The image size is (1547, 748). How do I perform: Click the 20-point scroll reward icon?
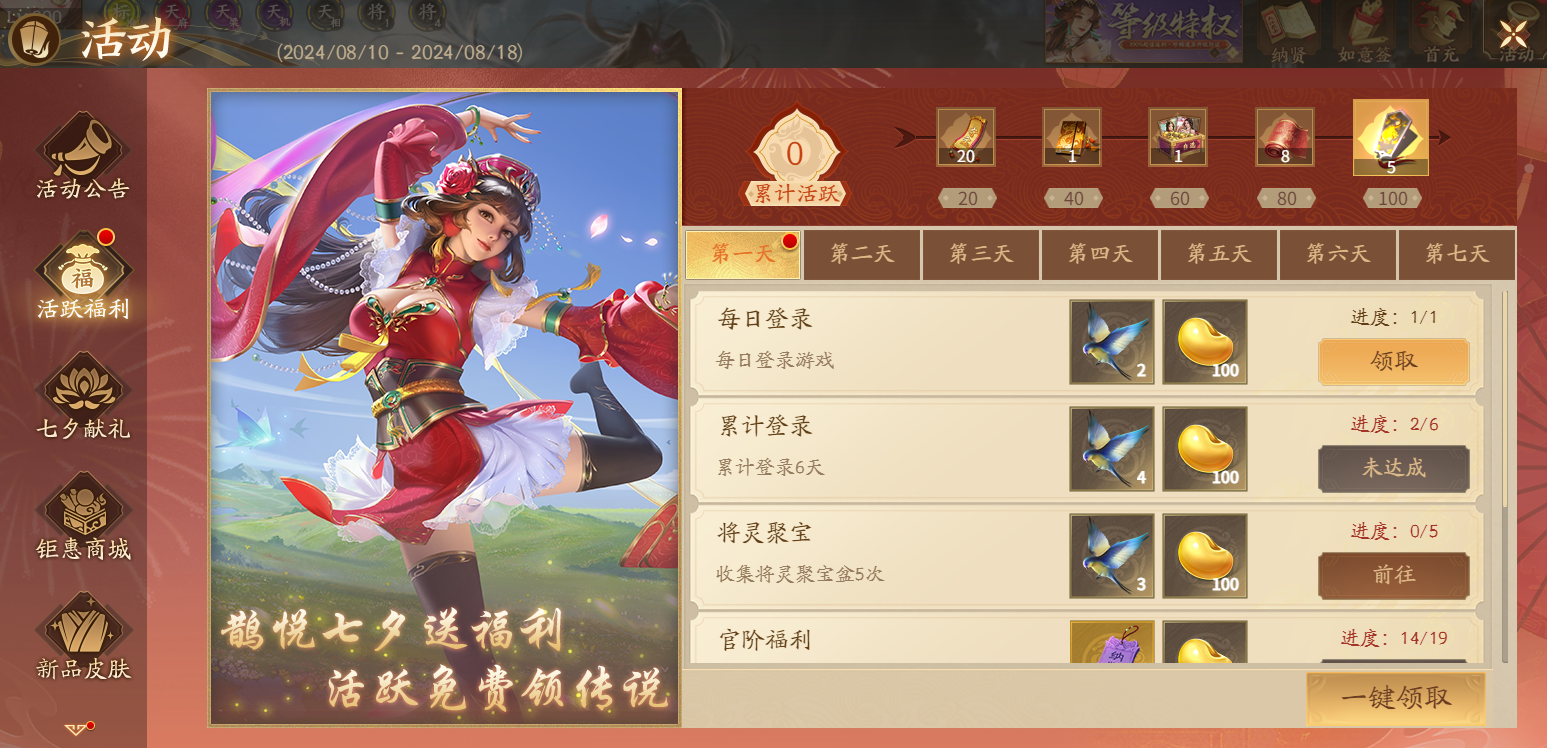pos(966,137)
